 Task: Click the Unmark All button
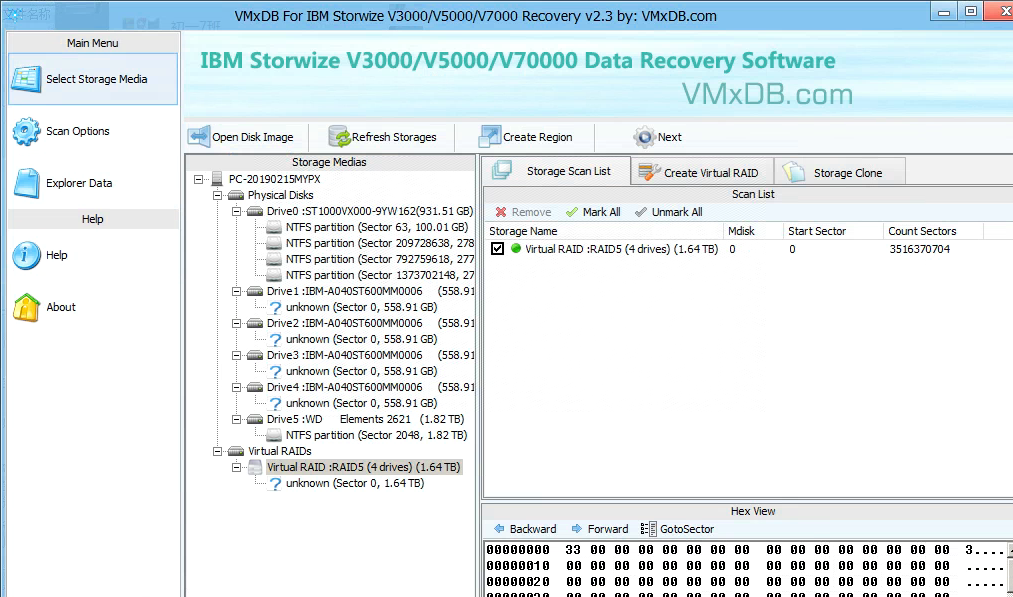tap(669, 212)
